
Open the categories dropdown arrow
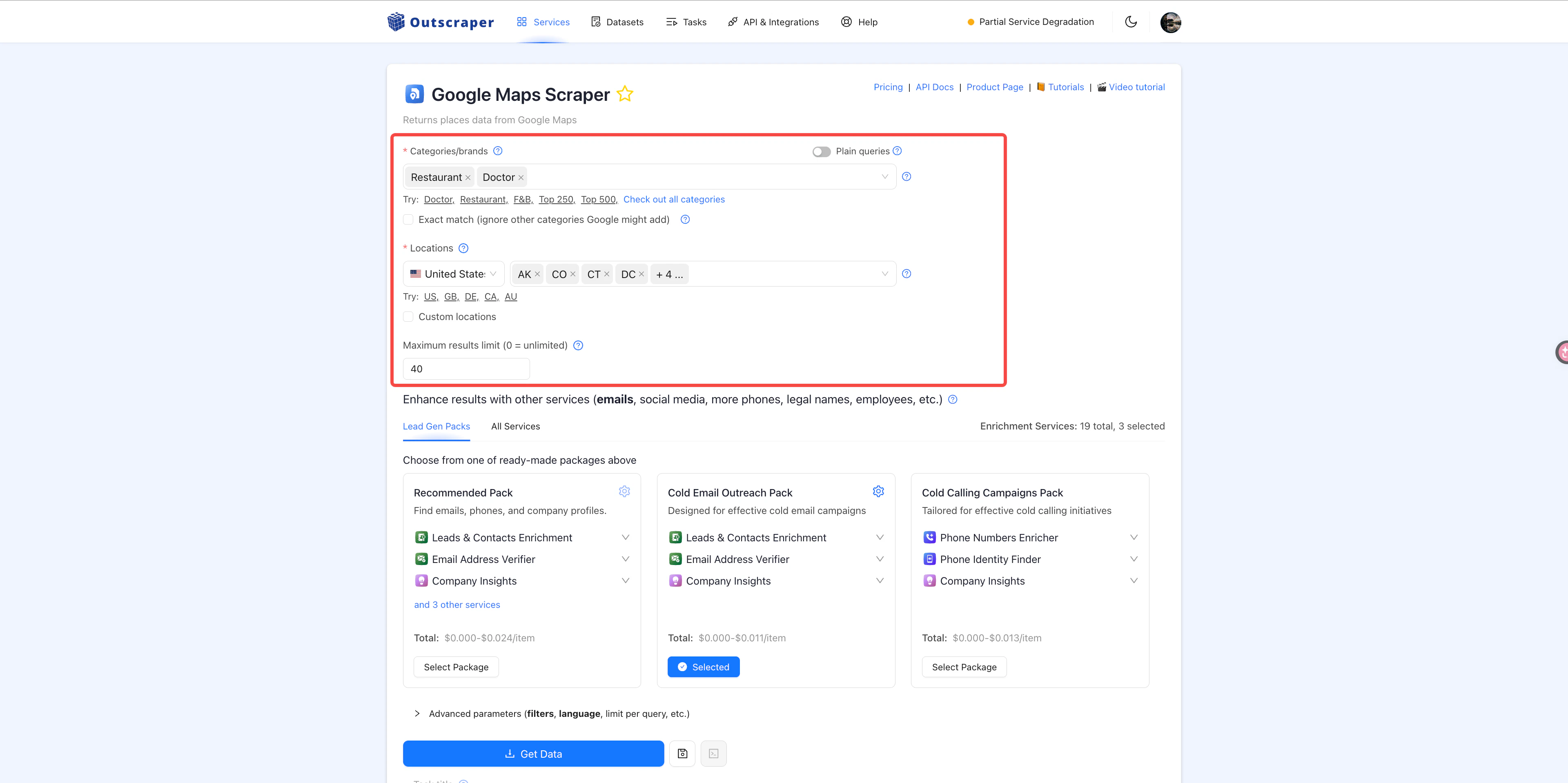tap(884, 177)
